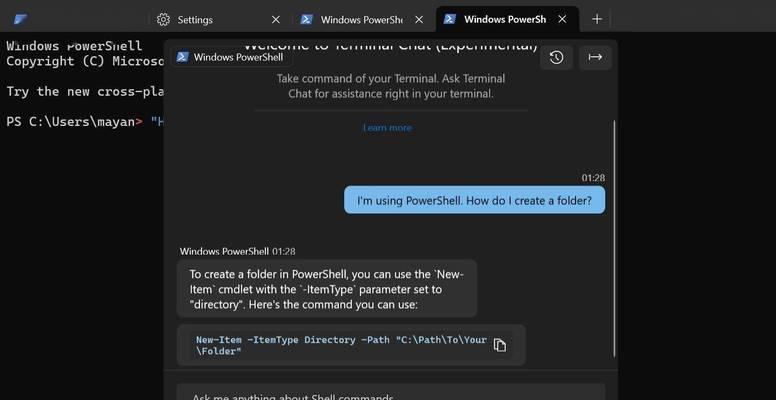This screenshot has height=400, width=776.
Task: Copy the New-Item command code snippet
Action: 499,345
